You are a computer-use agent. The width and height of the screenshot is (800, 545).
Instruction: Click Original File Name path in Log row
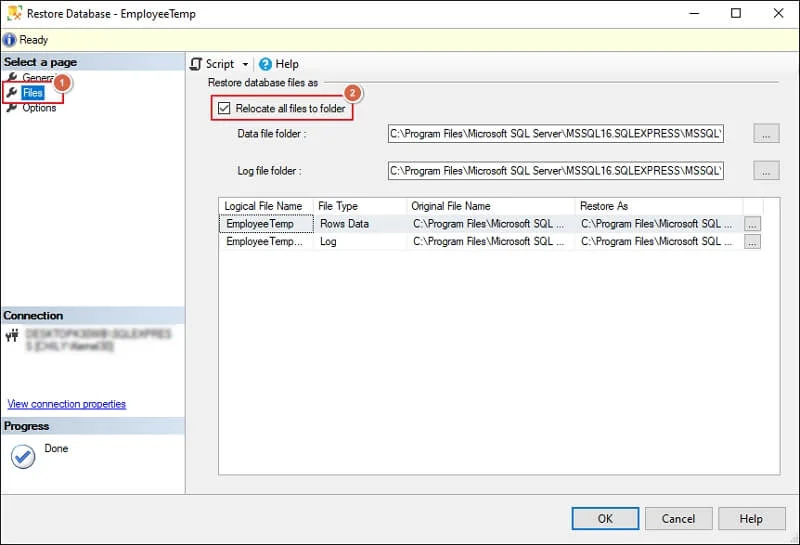[x=488, y=241]
